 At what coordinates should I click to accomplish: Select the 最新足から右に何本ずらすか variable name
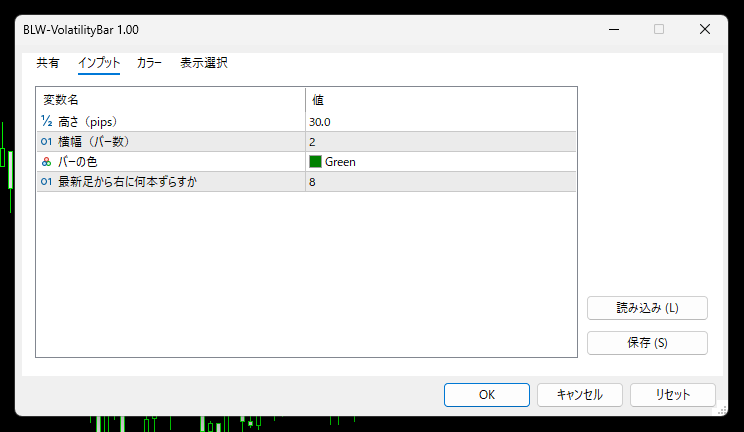pyautogui.click(x=127, y=182)
